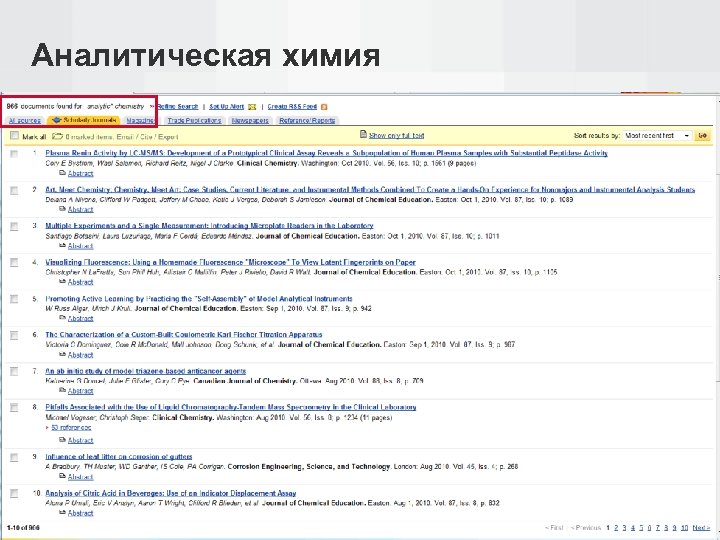Click the Abstract icon under result 1

pyautogui.click(x=62, y=173)
